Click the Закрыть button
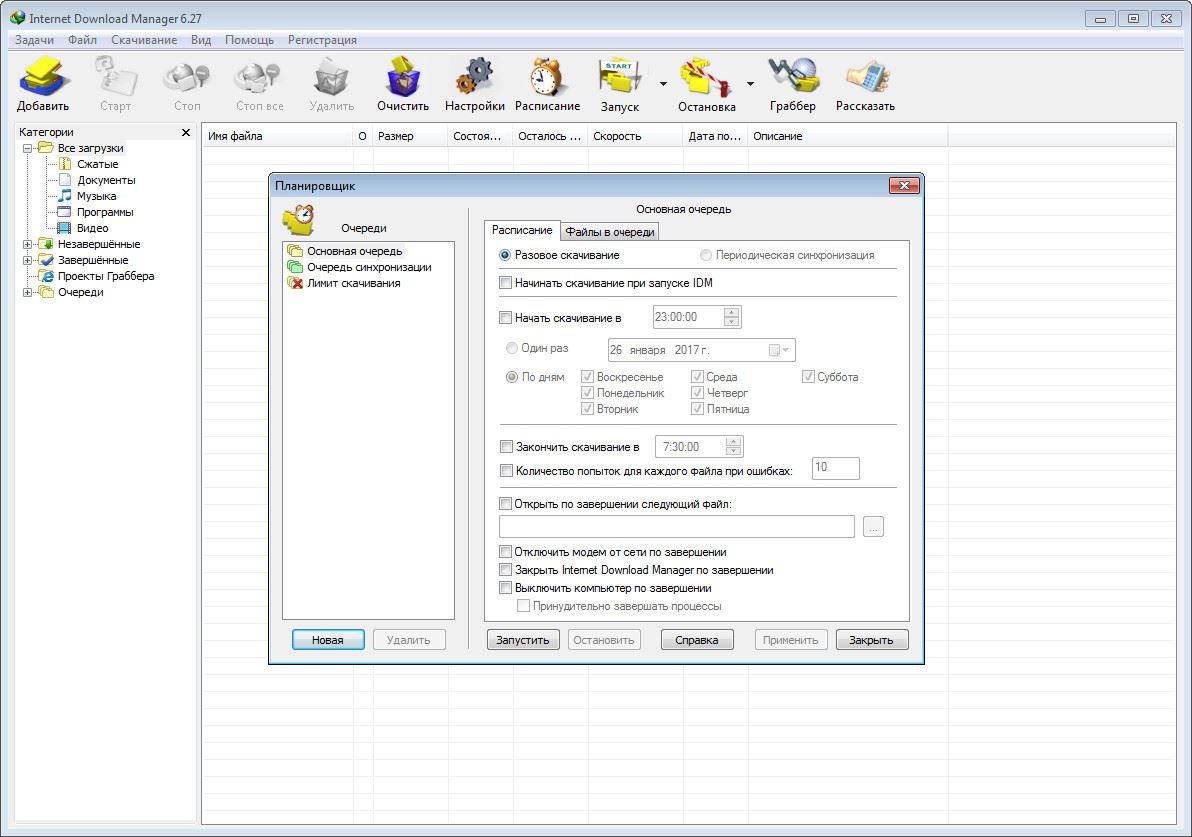Viewport: 1192px width, 837px height. [x=871, y=640]
